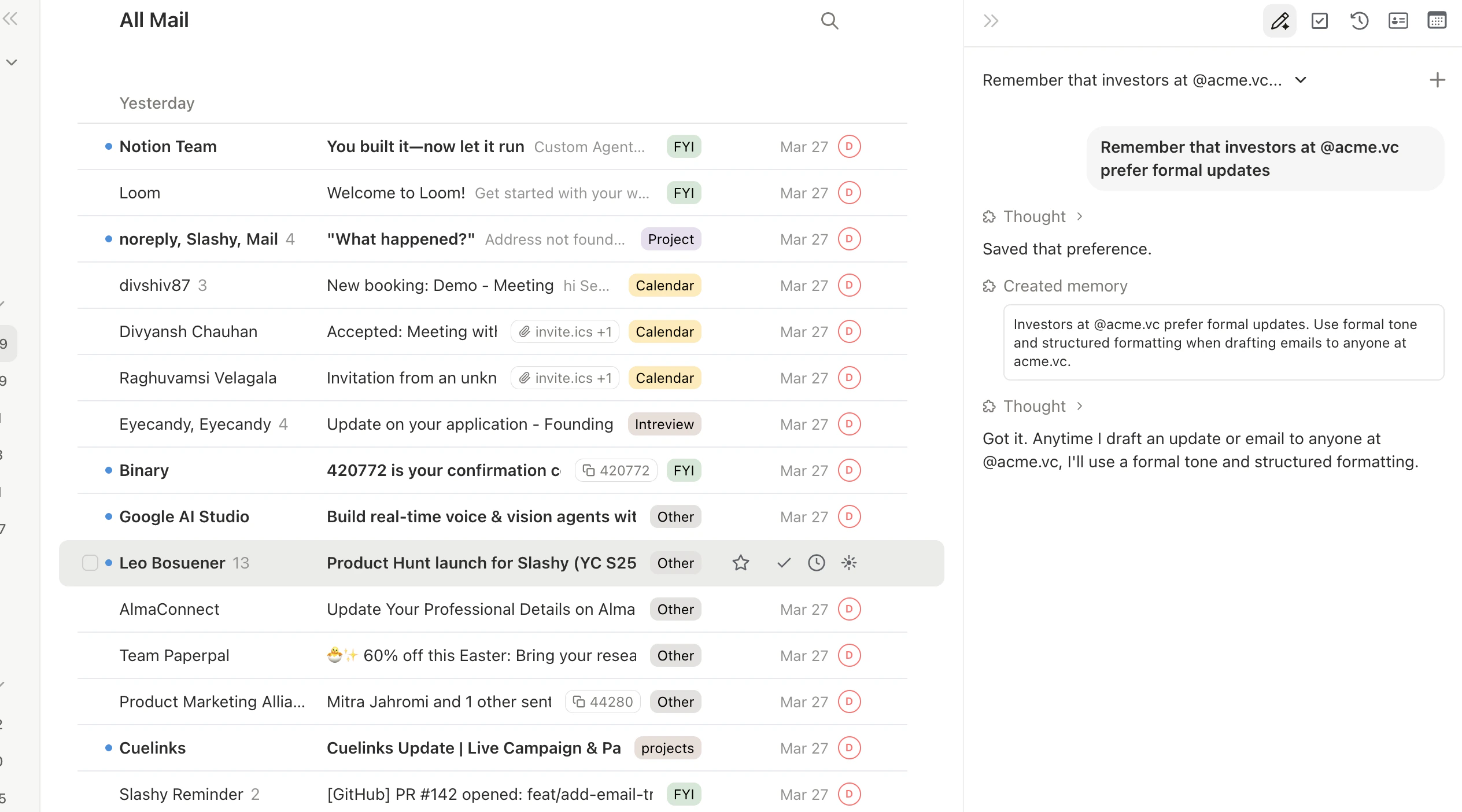Start a new memory chat with plus icon
The width and height of the screenshot is (1462, 812).
coord(1437,80)
